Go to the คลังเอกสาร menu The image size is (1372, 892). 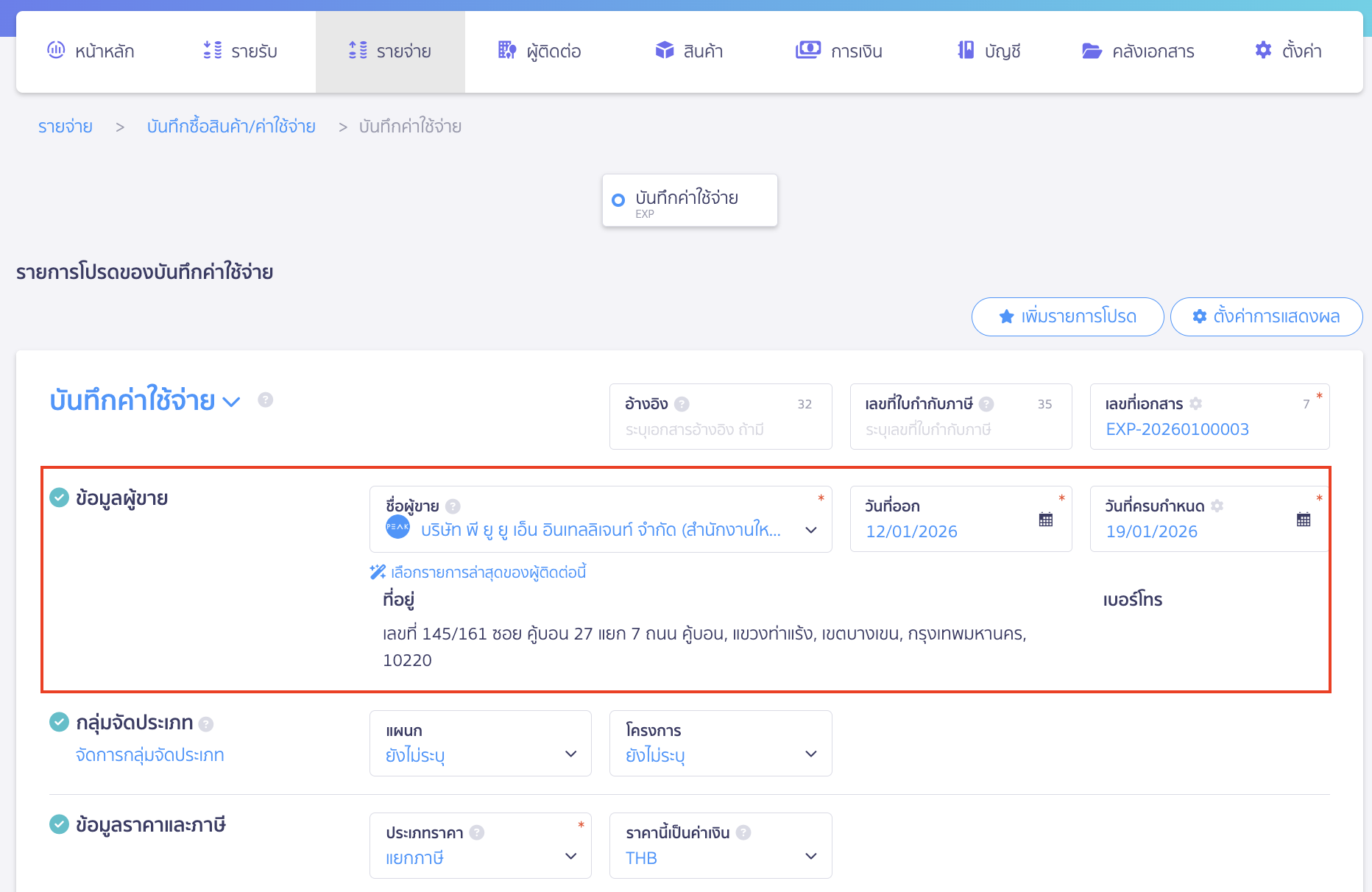click(x=1138, y=52)
